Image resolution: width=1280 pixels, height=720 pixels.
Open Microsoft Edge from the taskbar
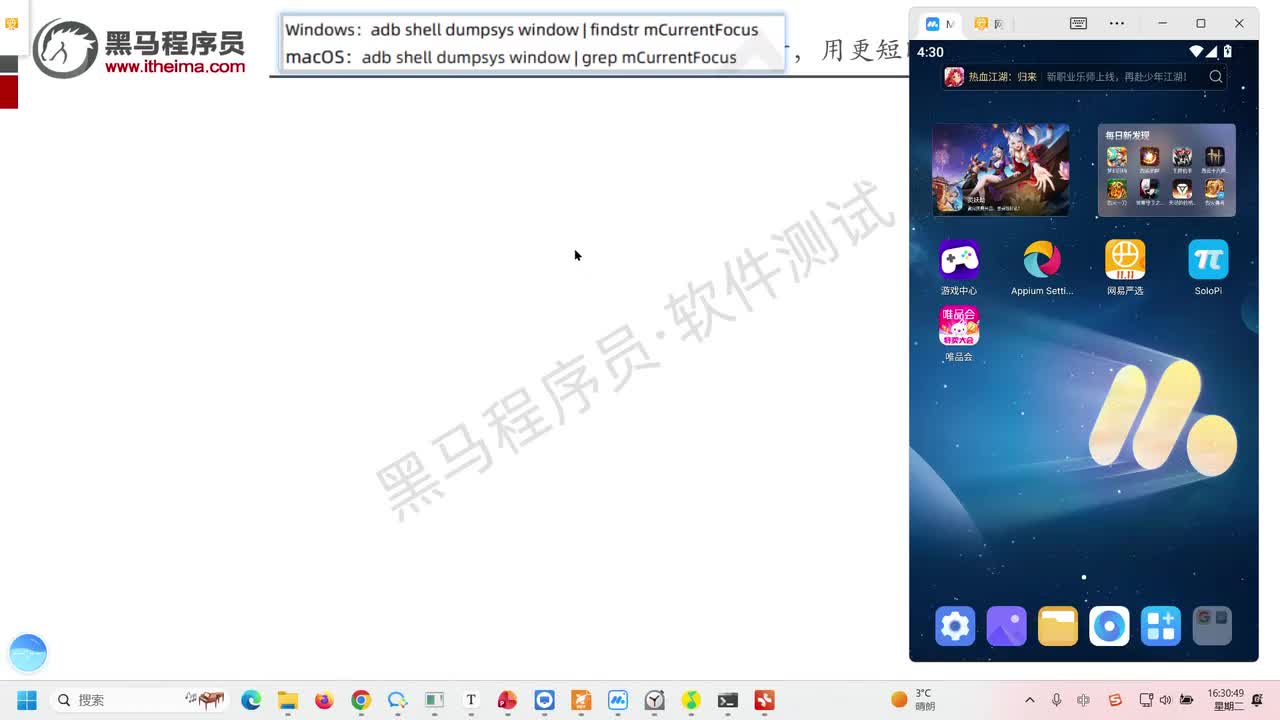click(x=251, y=700)
